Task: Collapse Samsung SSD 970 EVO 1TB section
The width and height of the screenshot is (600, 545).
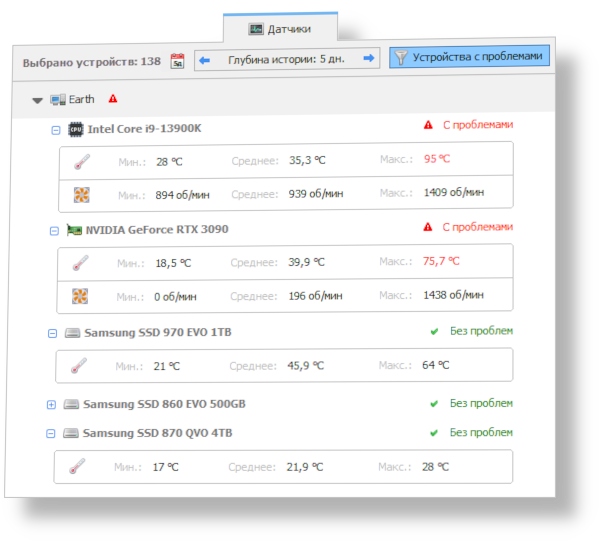Action: 52,334
